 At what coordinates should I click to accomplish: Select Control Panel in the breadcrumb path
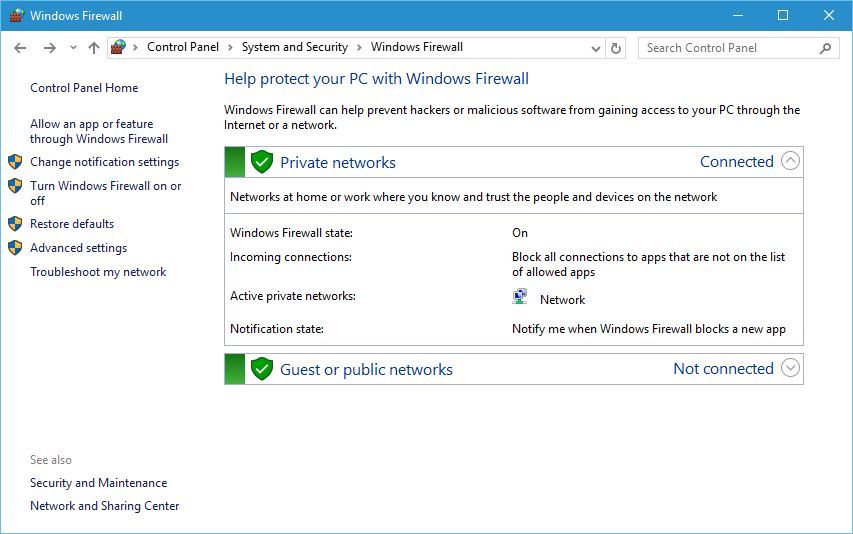tap(182, 47)
